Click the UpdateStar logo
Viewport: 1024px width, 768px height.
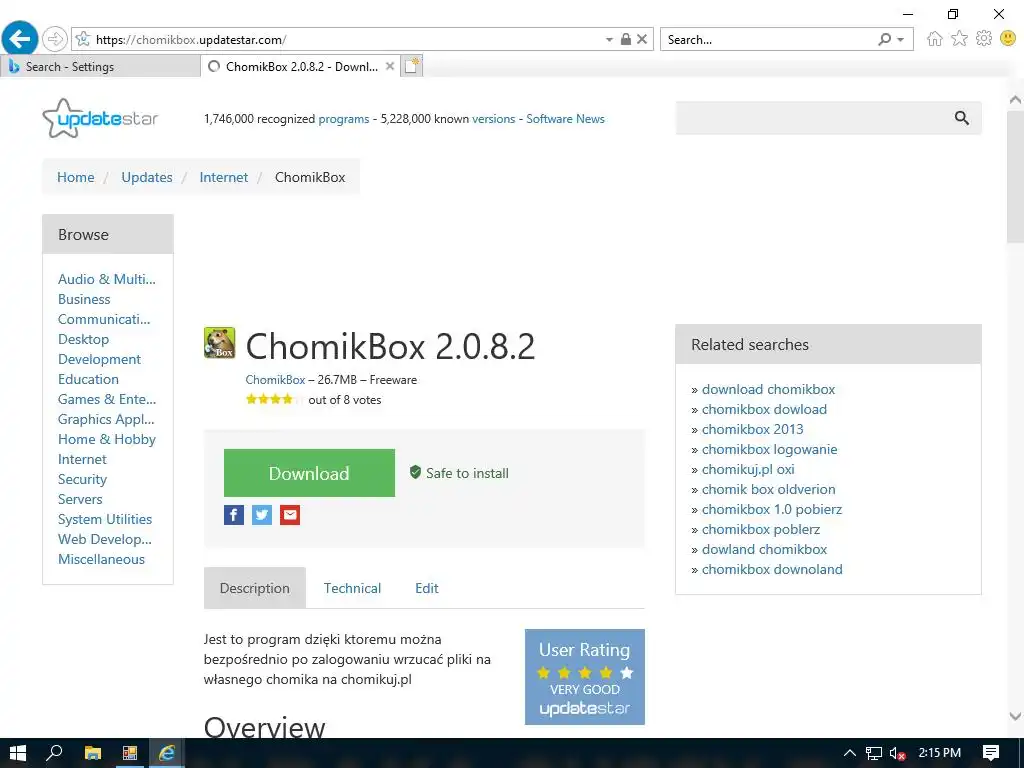click(x=101, y=118)
